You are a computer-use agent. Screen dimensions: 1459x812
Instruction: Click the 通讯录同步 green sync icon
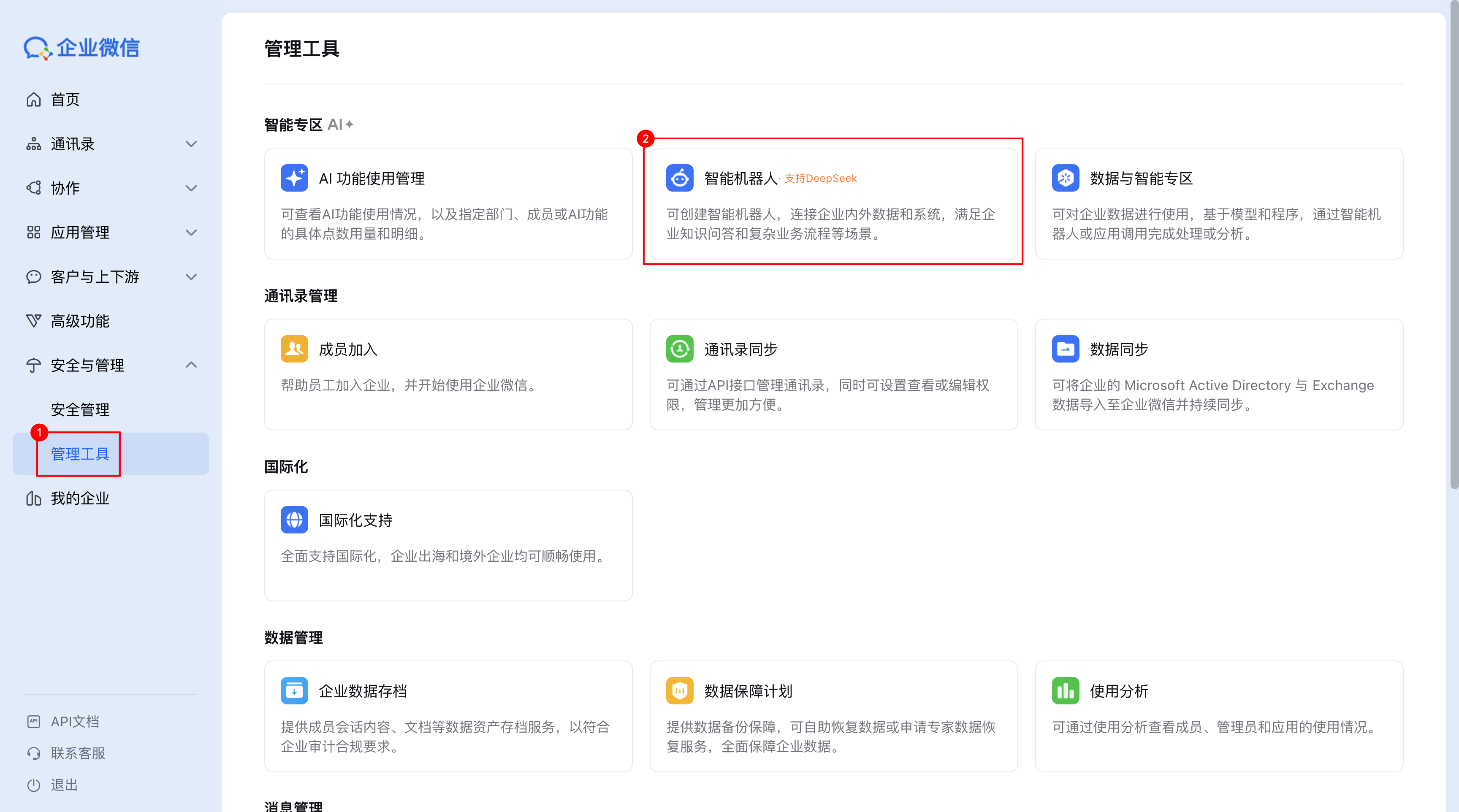click(680, 349)
